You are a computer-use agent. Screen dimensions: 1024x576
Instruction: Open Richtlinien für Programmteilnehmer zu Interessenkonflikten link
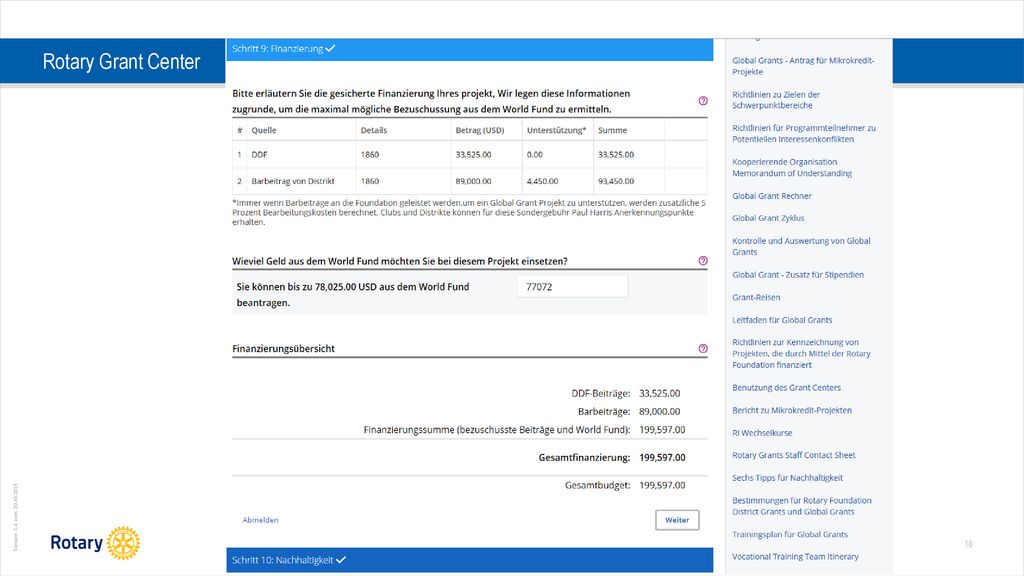tap(804, 134)
